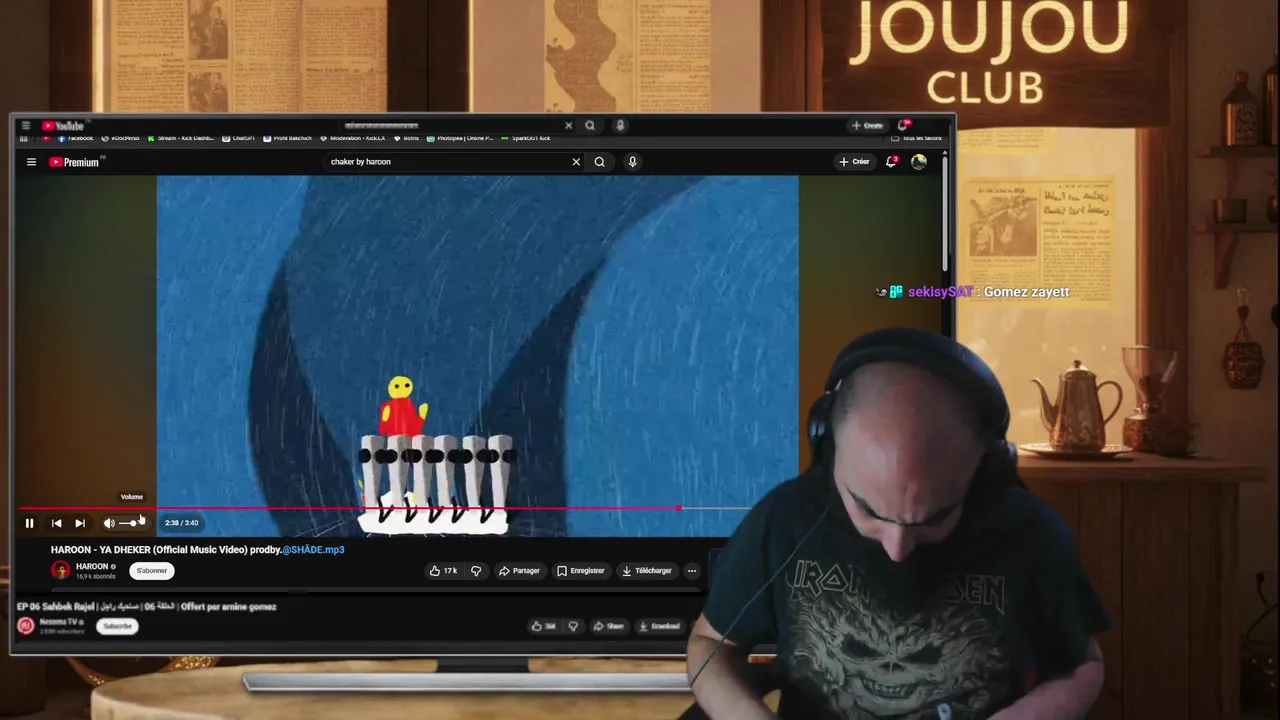Jump to the previous video

pyautogui.click(x=56, y=523)
